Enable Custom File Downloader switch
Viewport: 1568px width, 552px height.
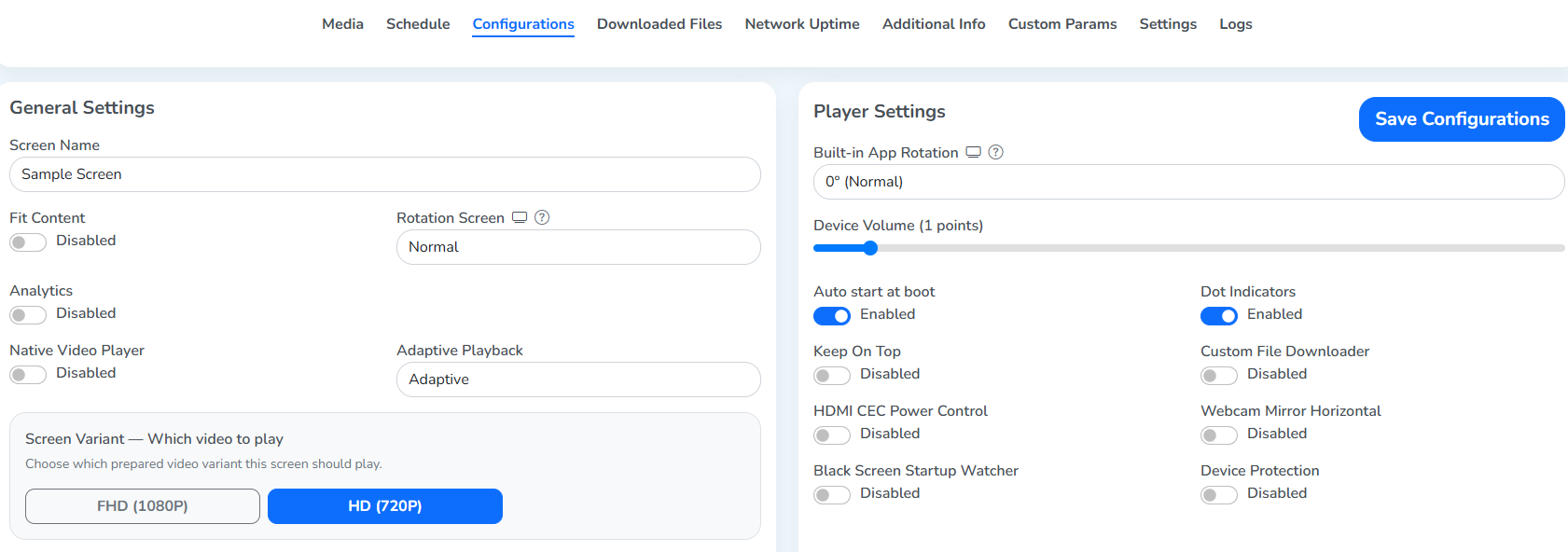[x=1219, y=376]
